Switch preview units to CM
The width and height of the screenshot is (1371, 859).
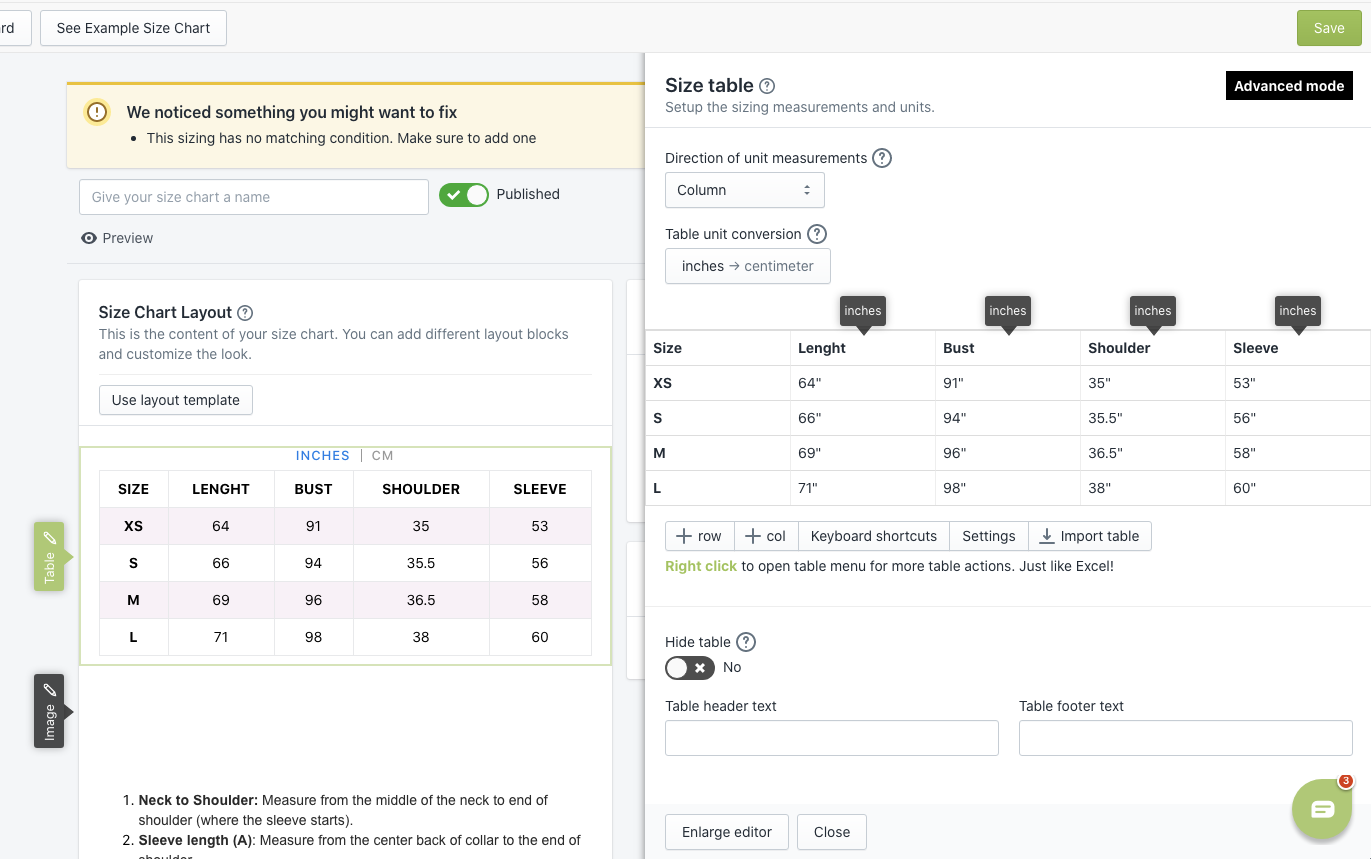pyautogui.click(x=383, y=456)
